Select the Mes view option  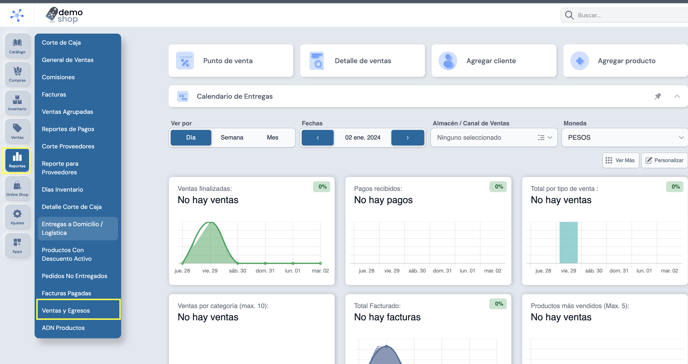coord(272,138)
